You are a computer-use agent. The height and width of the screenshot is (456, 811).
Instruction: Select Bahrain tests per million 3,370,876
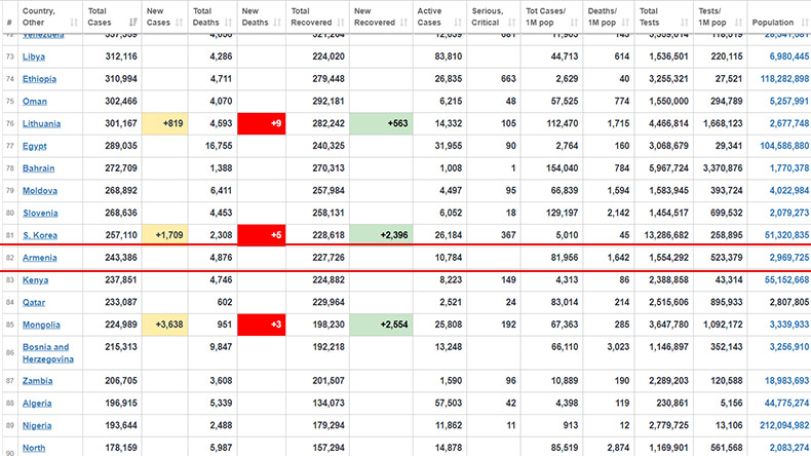pos(723,168)
